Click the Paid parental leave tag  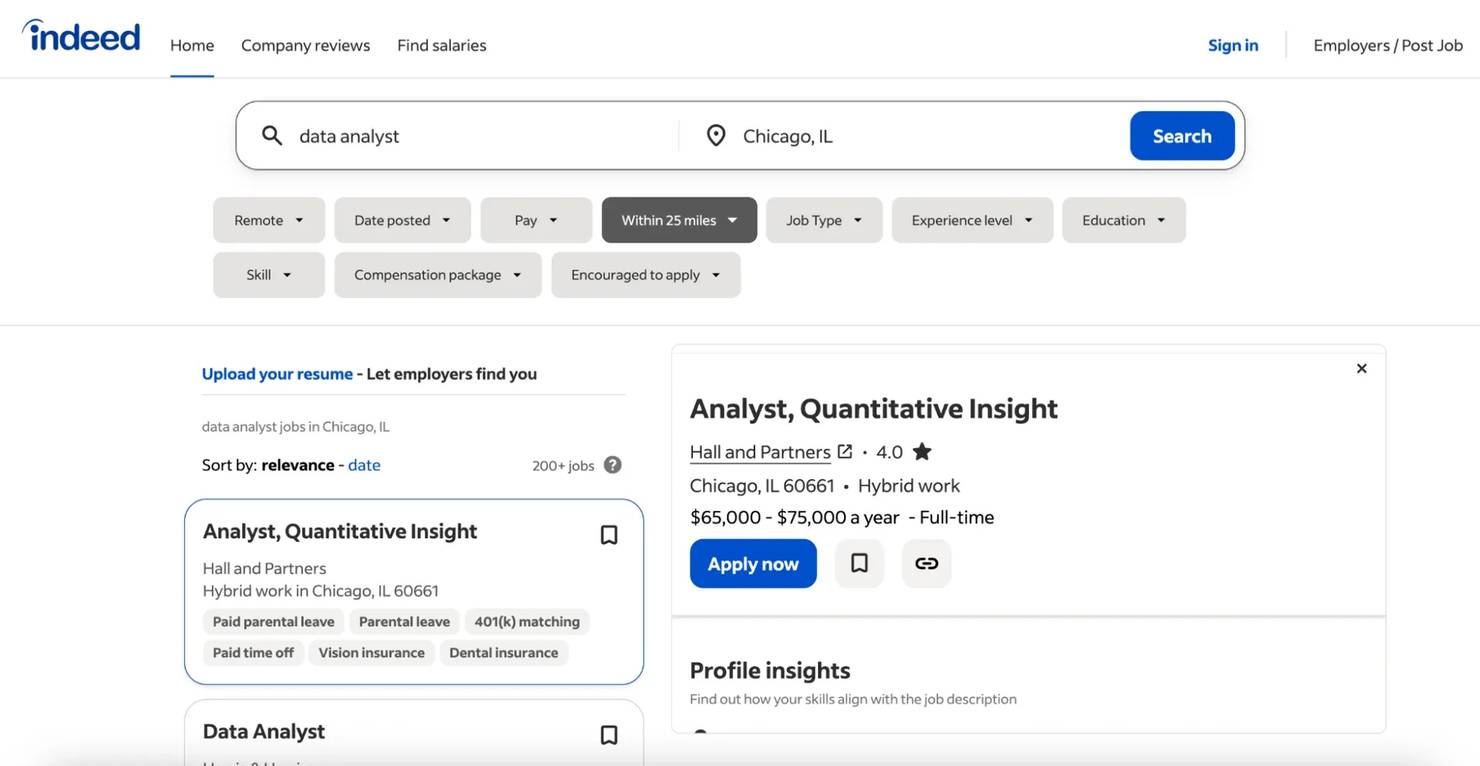pyautogui.click(x=274, y=622)
